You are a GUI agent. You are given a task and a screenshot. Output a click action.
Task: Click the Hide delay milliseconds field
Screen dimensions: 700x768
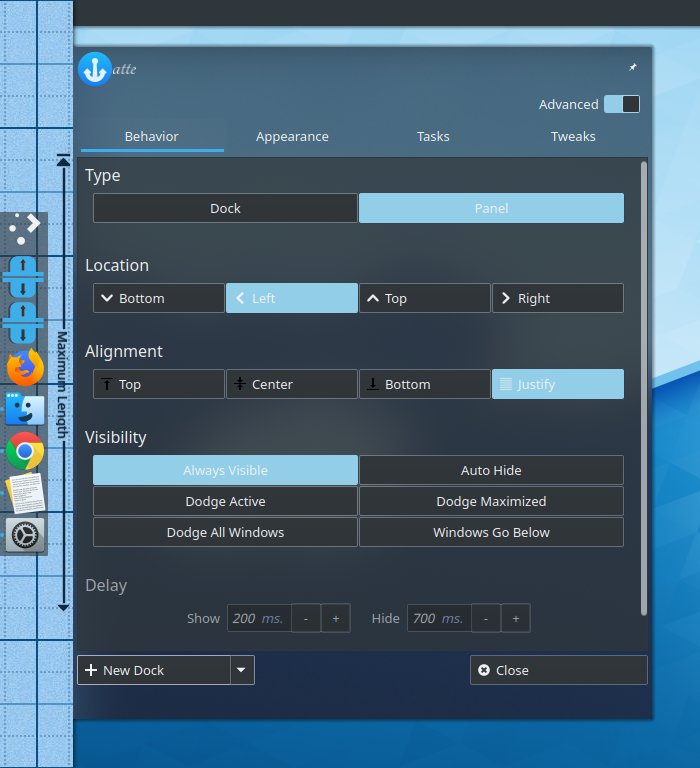tap(437, 618)
